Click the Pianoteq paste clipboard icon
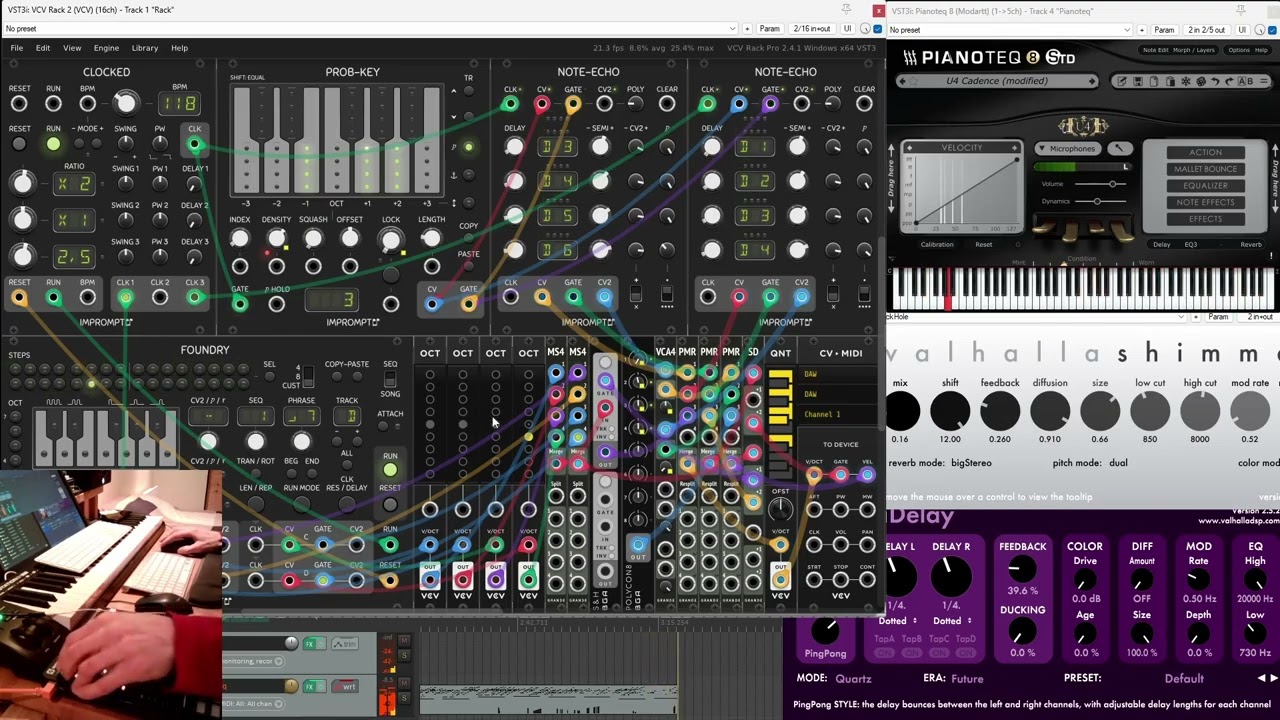The height and width of the screenshot is (720, 1280). 1169,81
